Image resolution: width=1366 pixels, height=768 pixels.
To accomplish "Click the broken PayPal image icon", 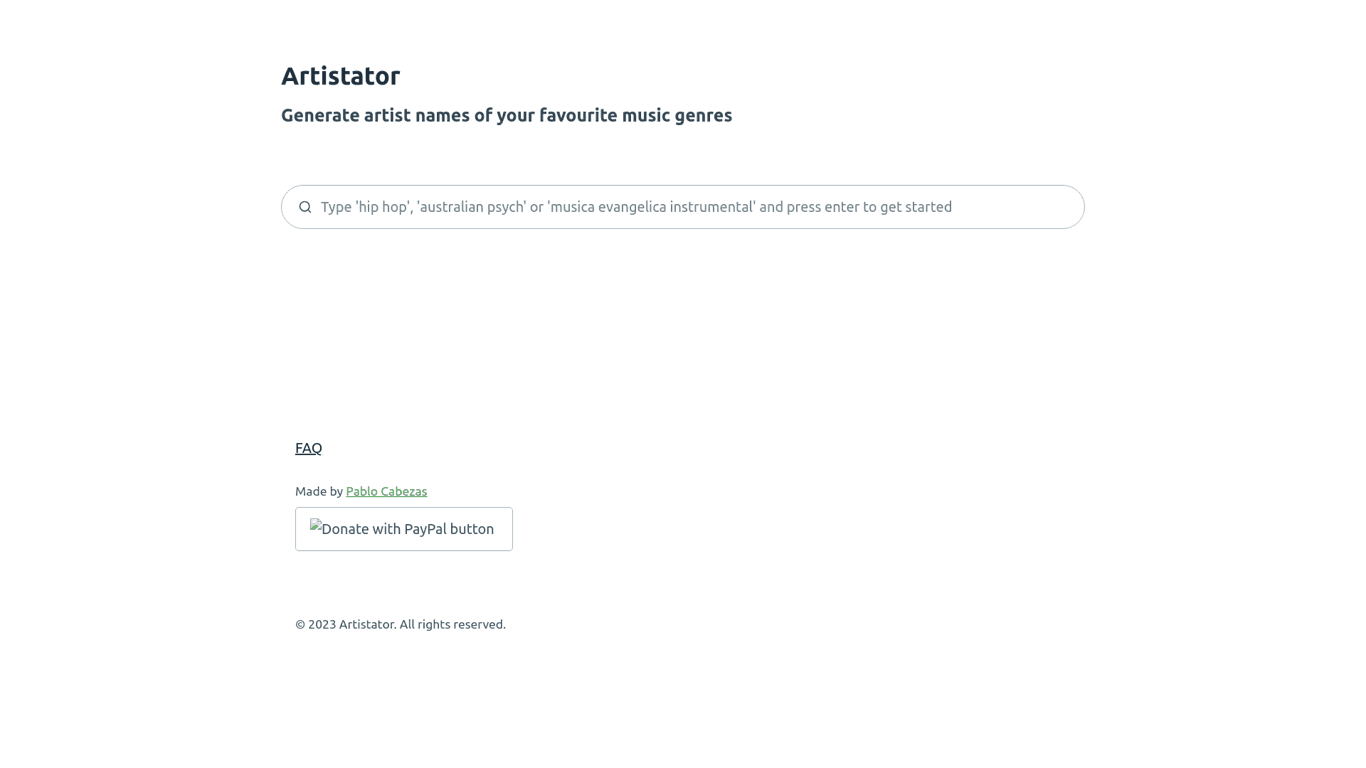I will (316, 526).
